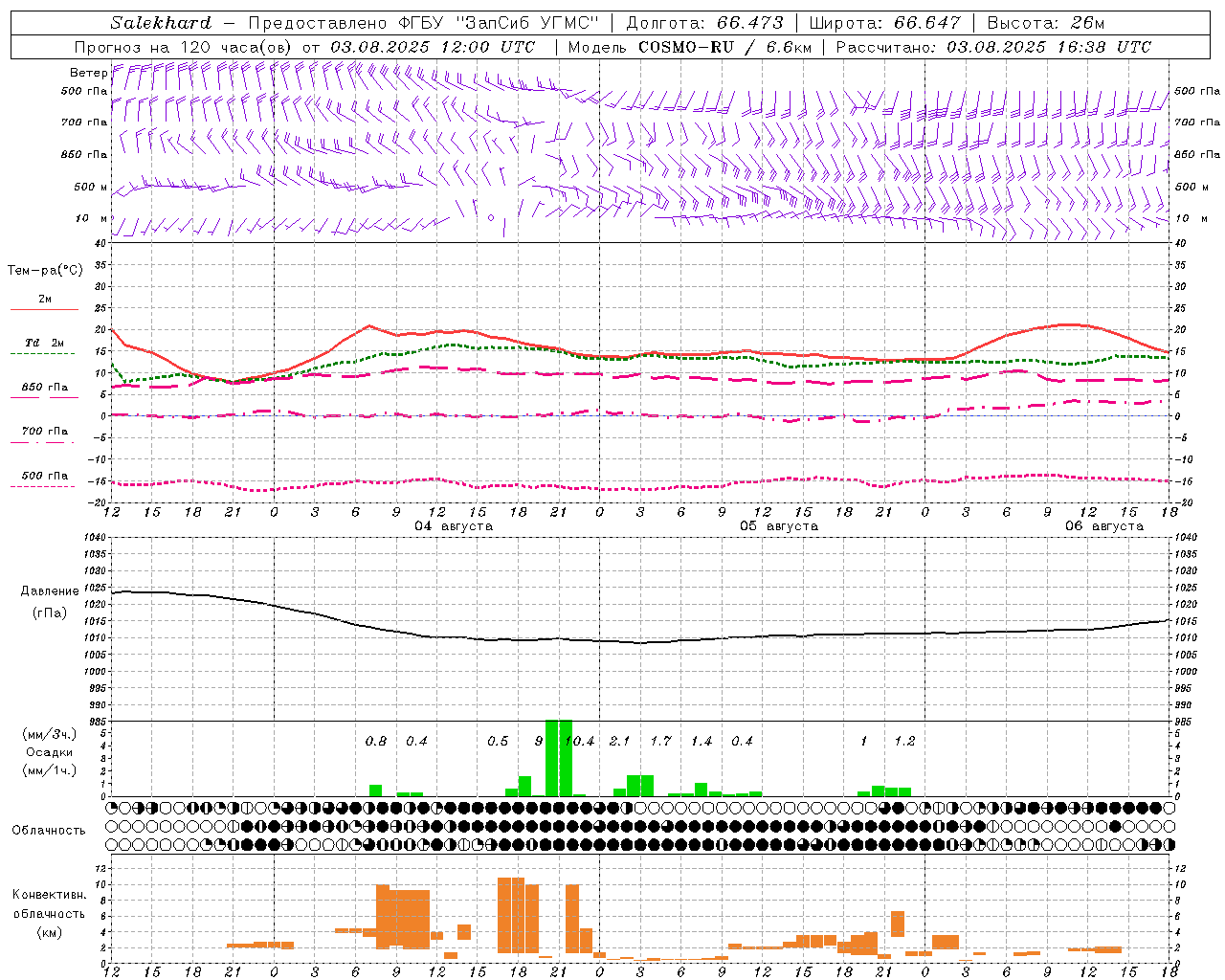Click the (мм/1ч.) unit label
This screenshot has width=1225, height=980.
pos(50,770)
